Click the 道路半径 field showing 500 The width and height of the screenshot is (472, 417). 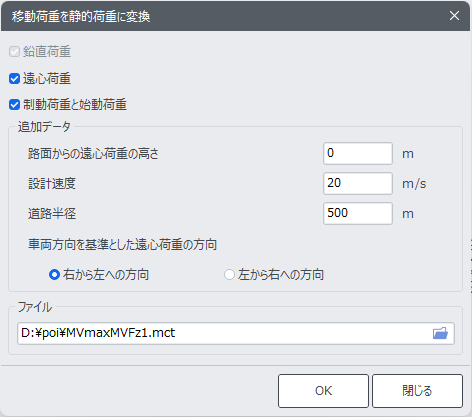(358, 213)
